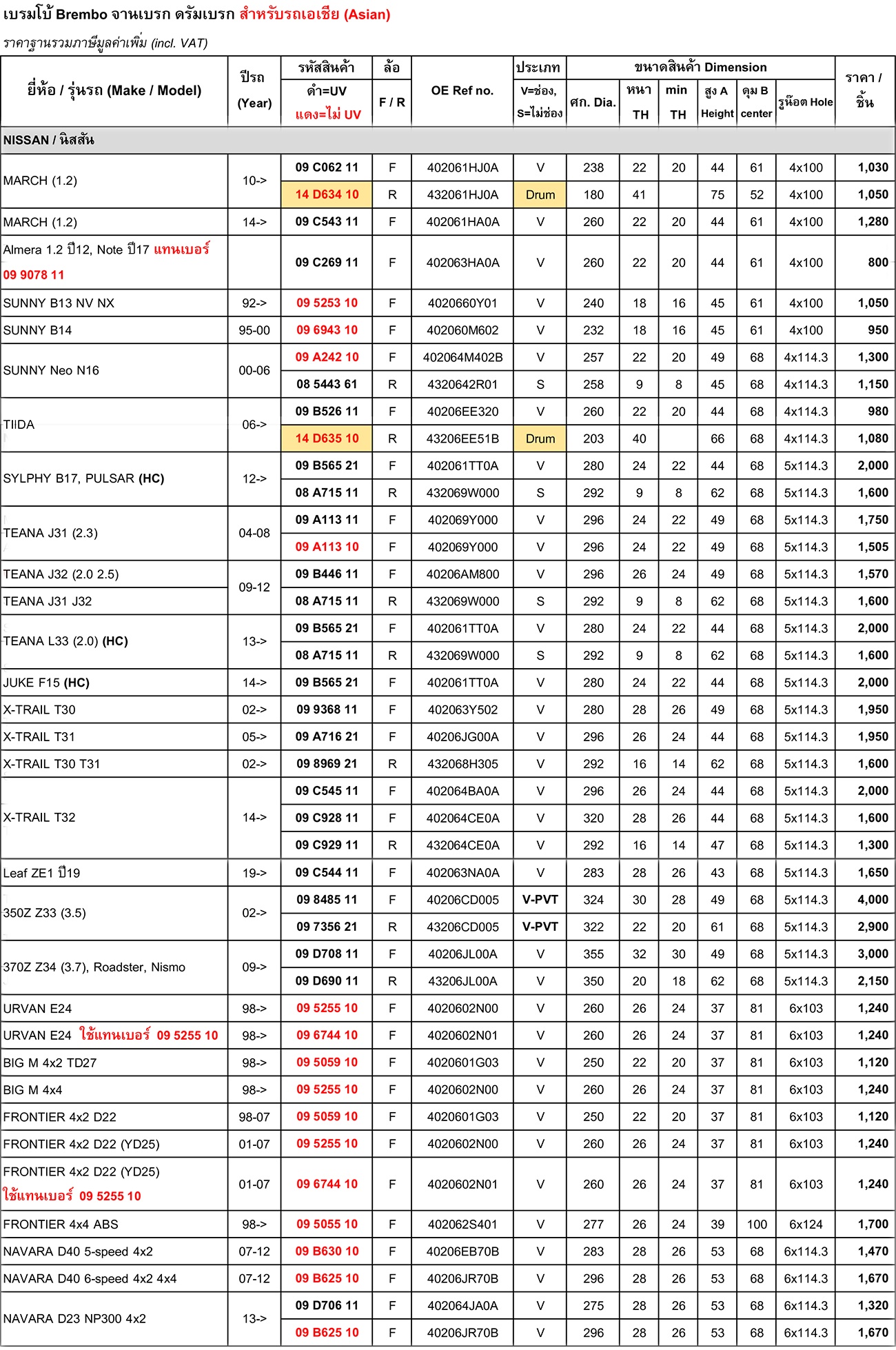896x1350 pixels.
Task: Click the Year column header
Action: click(254, 91)
